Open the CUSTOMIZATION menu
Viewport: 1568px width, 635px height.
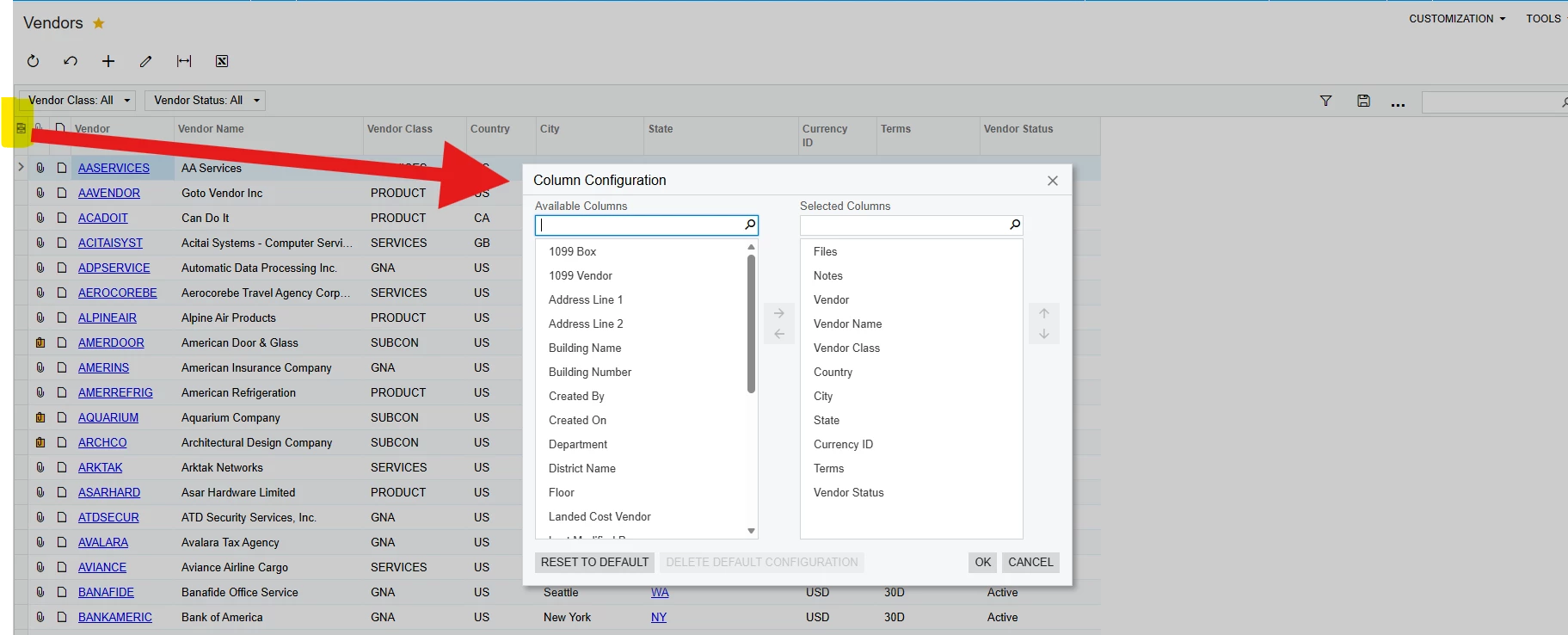click(x=1457, y=19)
